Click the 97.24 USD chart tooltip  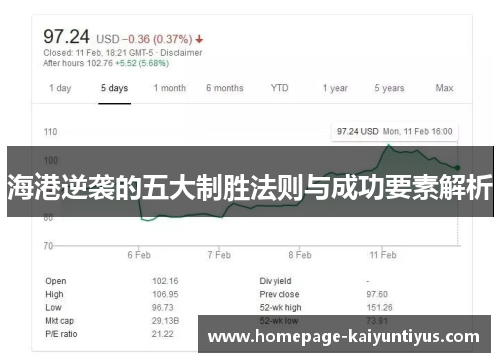[395, 131]
